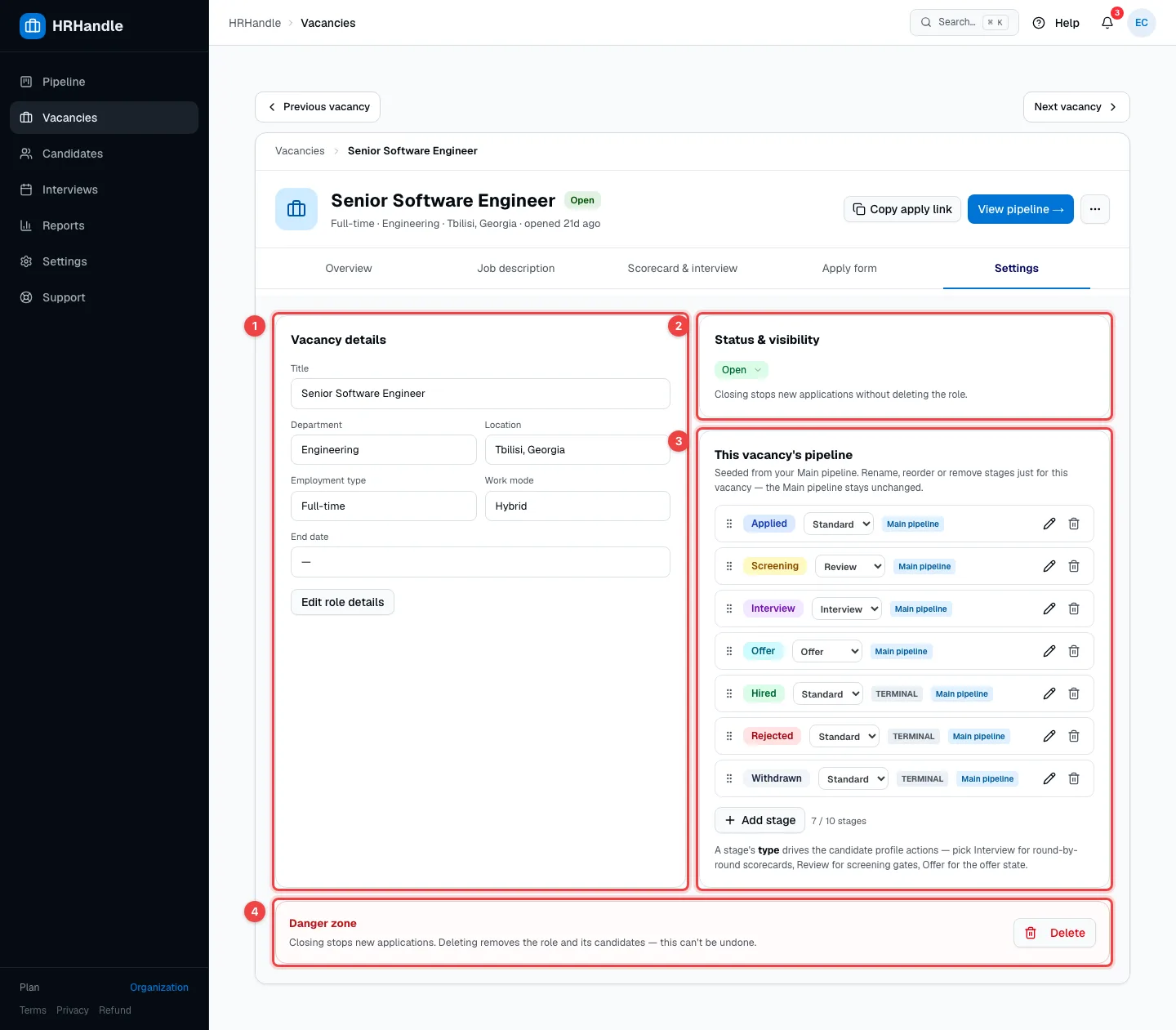Open the Rejected stage Standard dropdown
The width and height of the screenshot is (1176, 1030).
844,736
